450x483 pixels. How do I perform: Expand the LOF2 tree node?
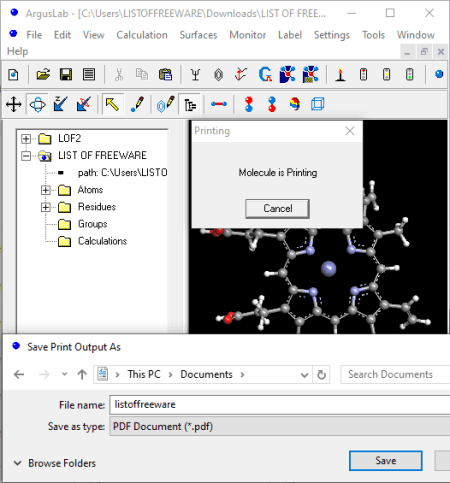point(26,139)
